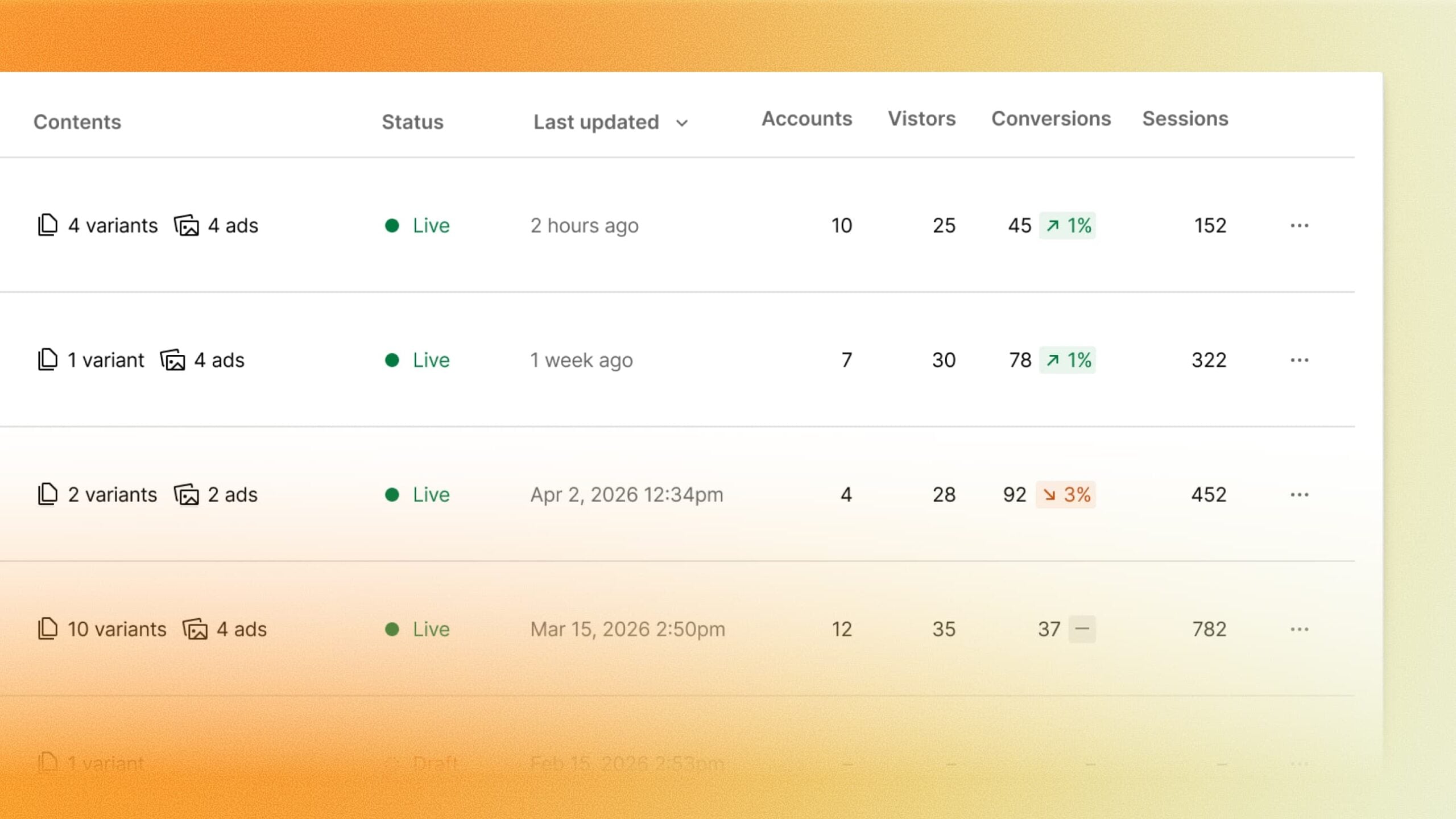
Task: Click the variants icon beside 10 variants
Action: [x=48, y=628]
